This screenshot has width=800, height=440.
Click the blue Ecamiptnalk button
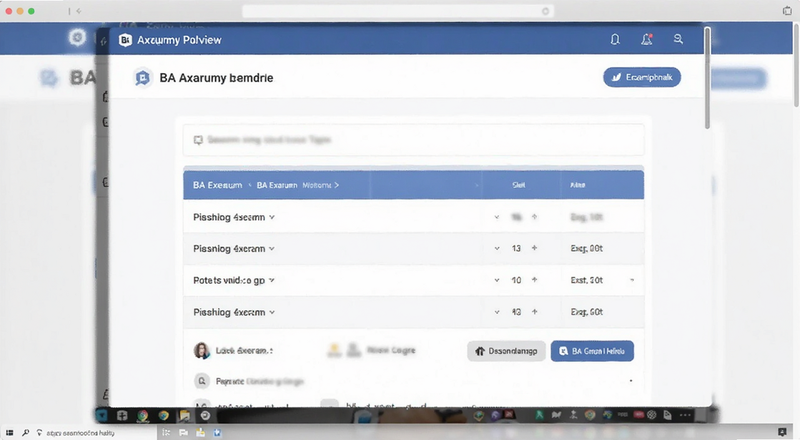[x=642, y=77]
